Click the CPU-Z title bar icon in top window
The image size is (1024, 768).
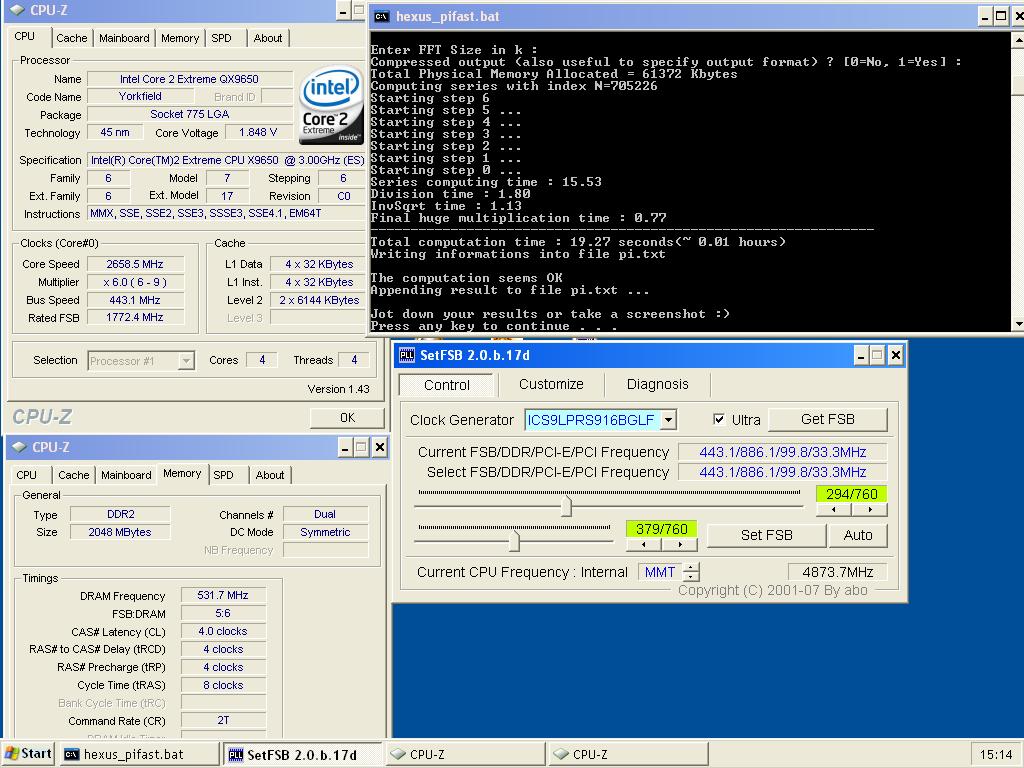point(18,10)
